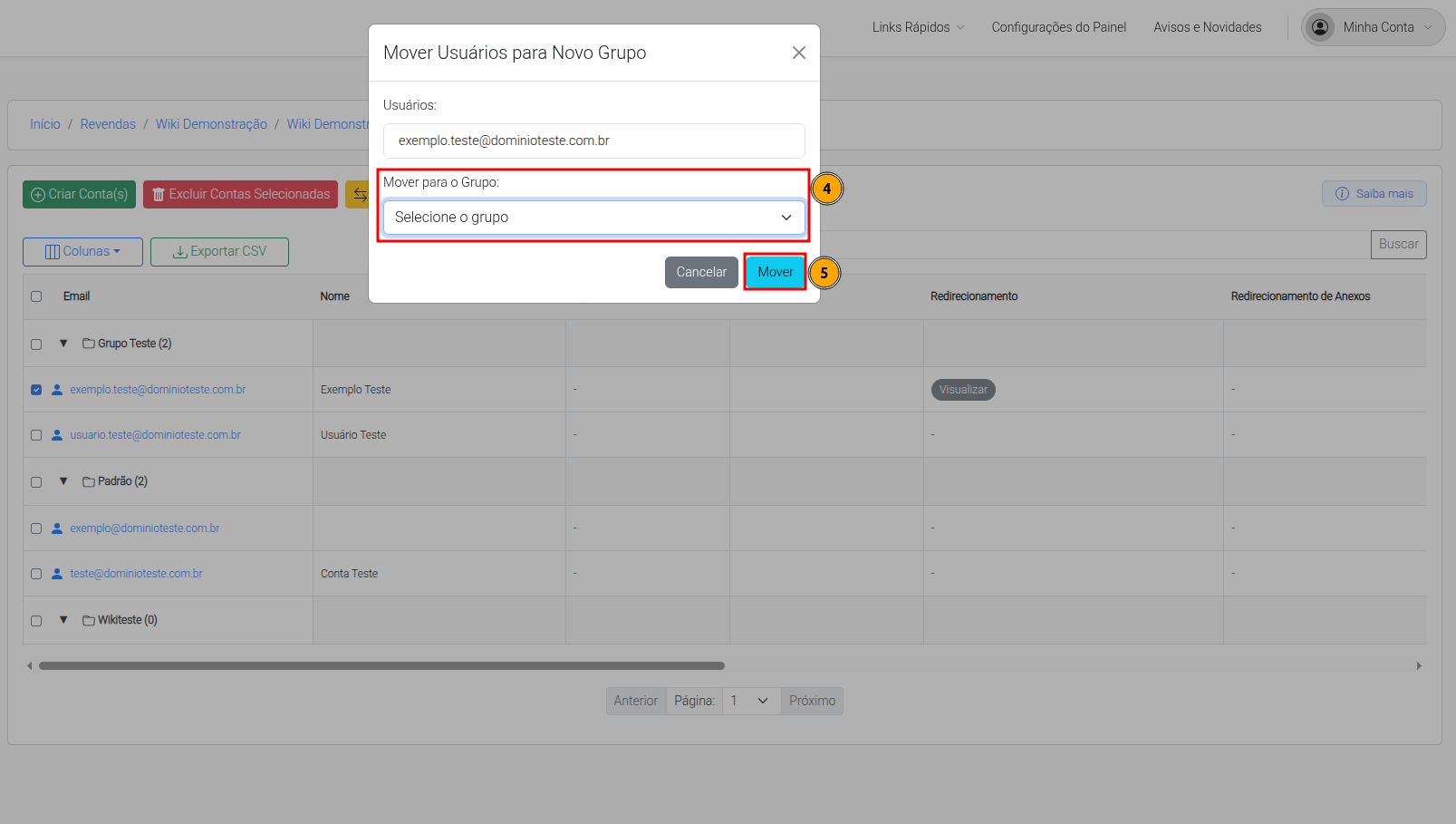Close the Mover Usuários dialog

(x=799, y=53)
